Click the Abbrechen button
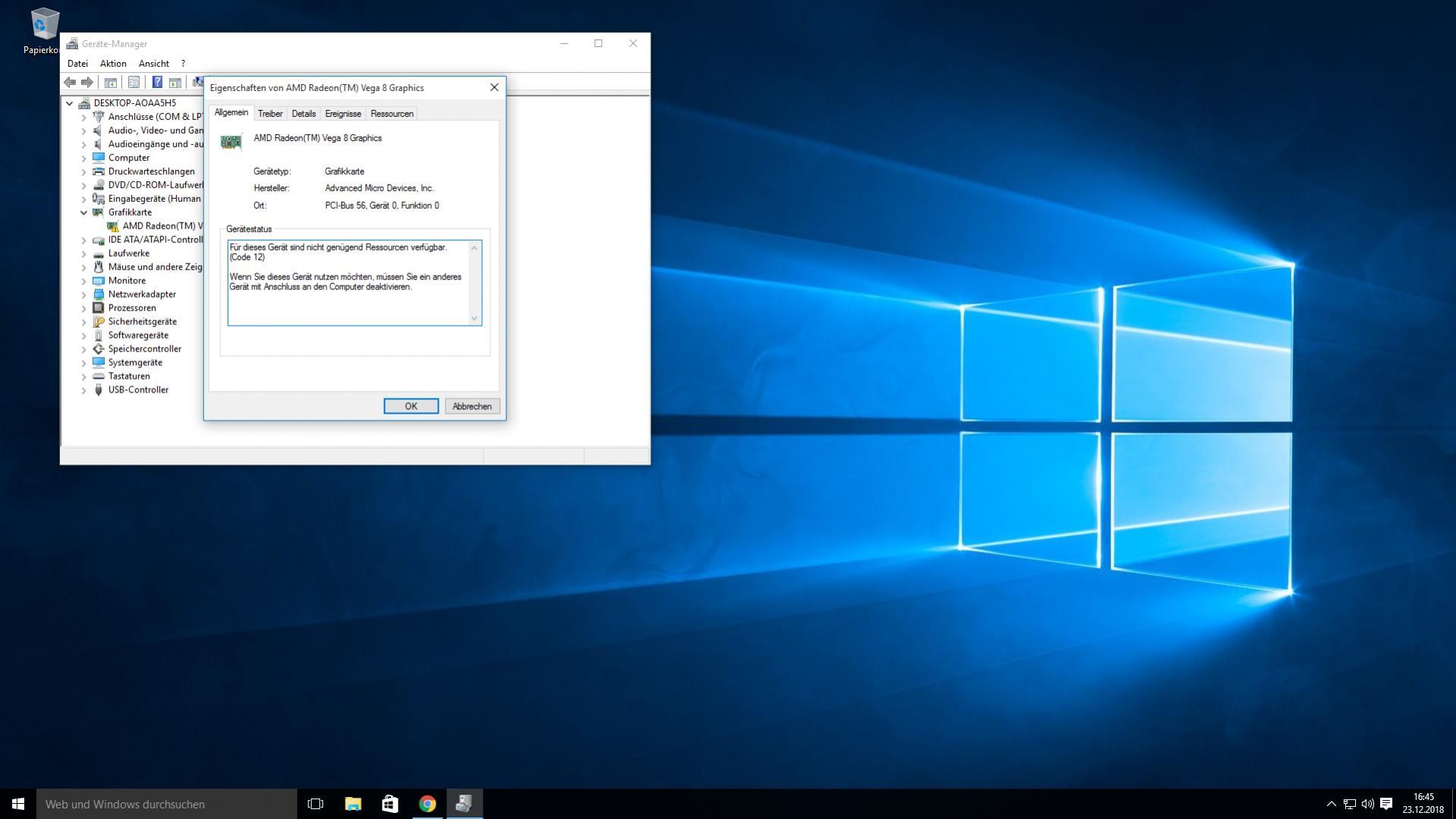Image resolution: width=1456 pixels, height=819 pixels. tap(472, 406)
